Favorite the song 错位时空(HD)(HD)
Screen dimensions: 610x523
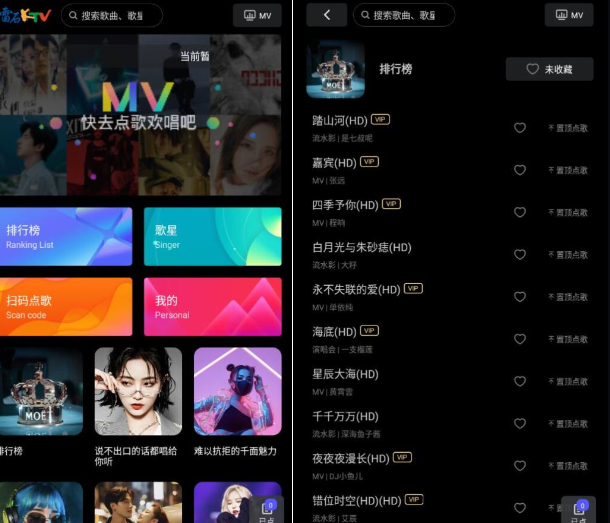520,508
